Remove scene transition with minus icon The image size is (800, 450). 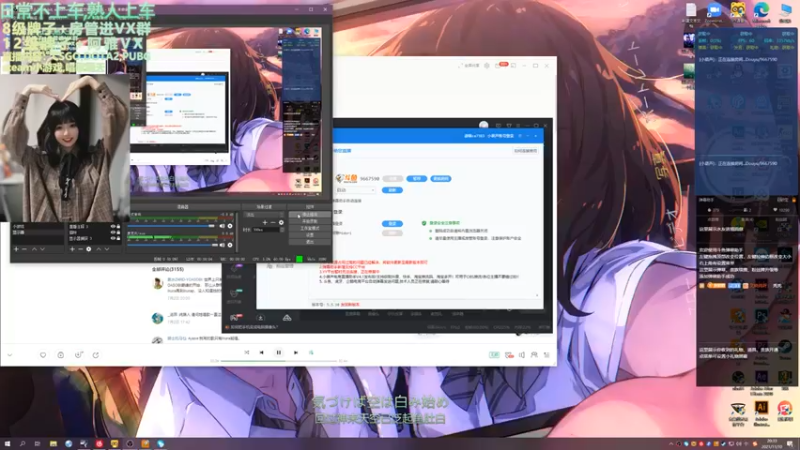tap(273, 222)
